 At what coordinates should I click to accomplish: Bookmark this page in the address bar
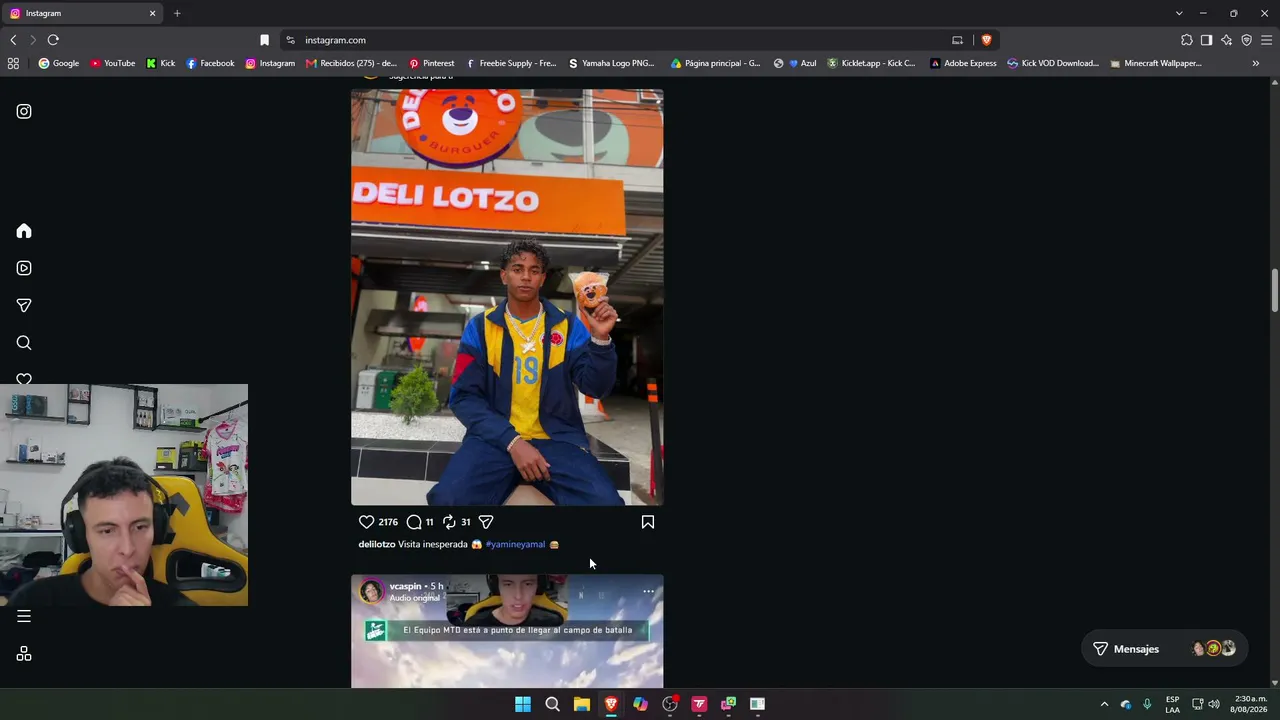pos(264,40)
